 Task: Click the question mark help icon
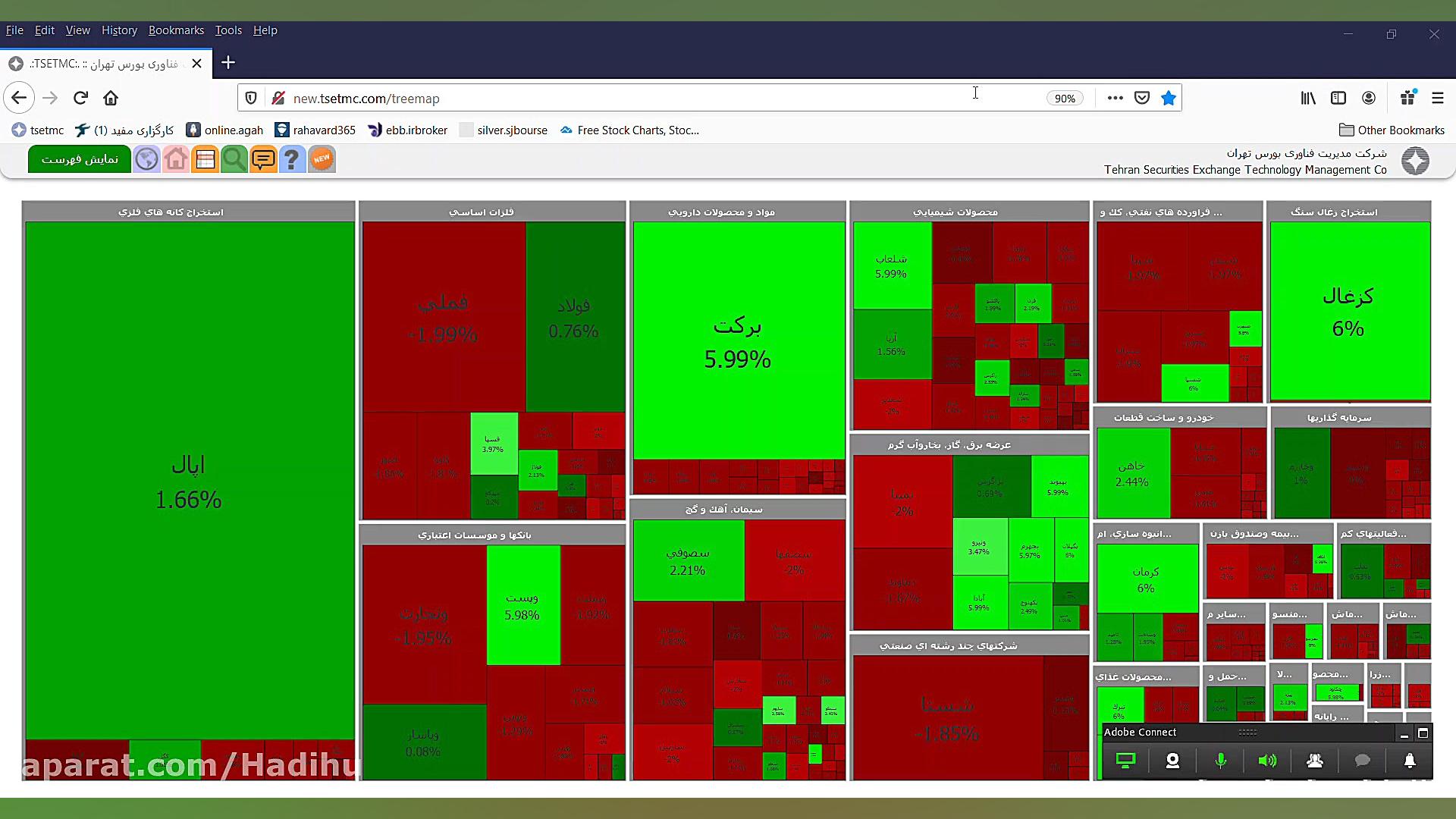pos(292,159)
